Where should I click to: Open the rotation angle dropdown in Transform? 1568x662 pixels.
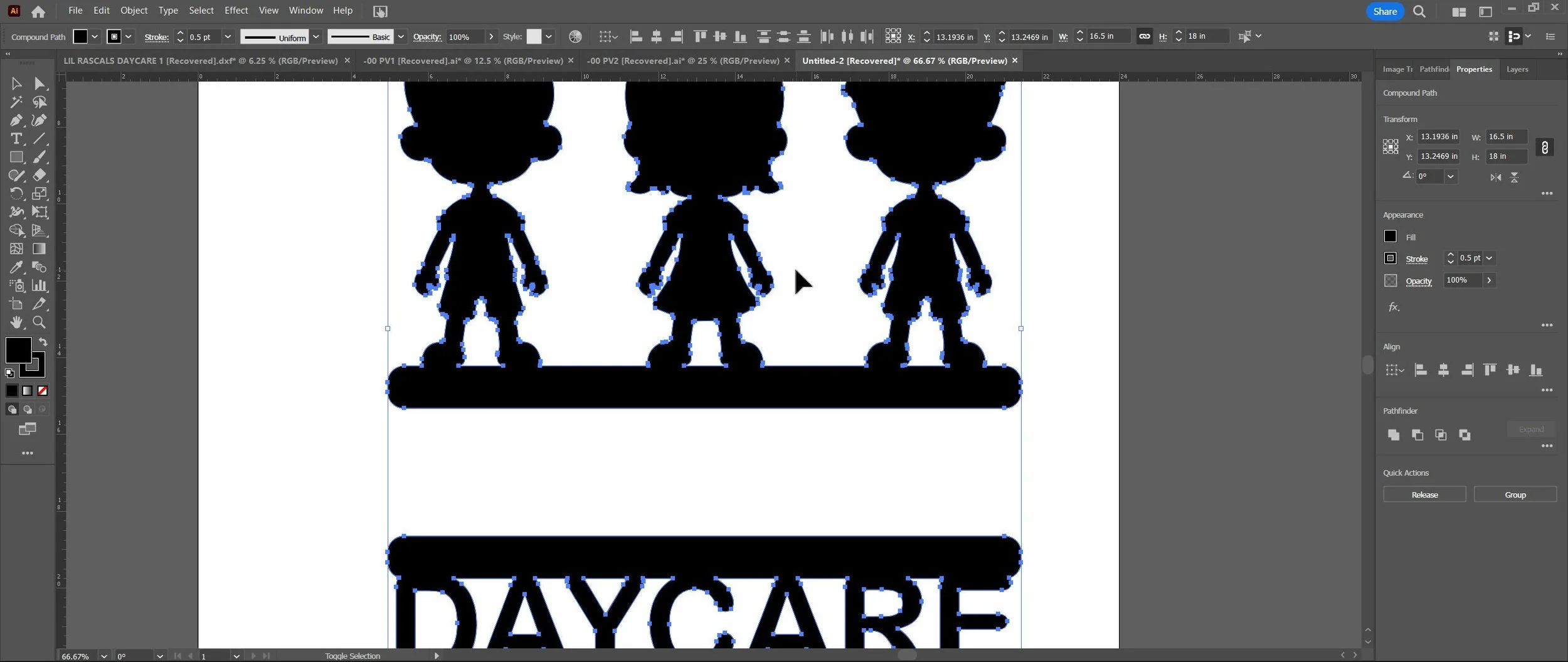pyautogui.click(x=1450, y=177)
